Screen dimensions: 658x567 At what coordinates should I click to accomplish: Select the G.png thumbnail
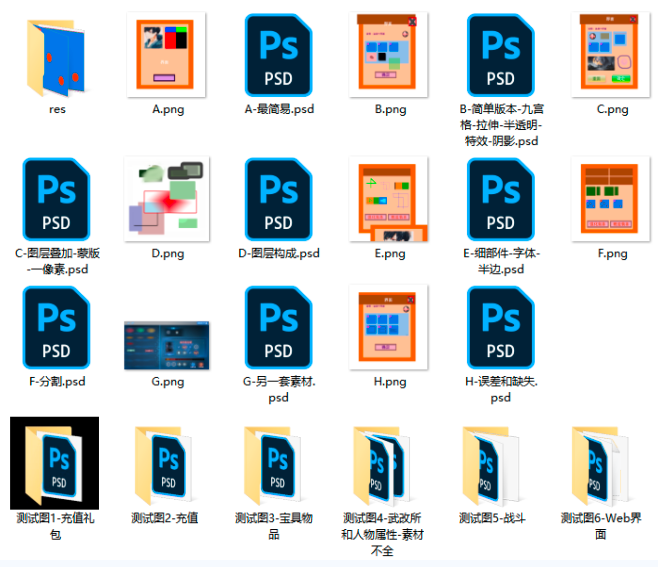click(x=167, y=345)
